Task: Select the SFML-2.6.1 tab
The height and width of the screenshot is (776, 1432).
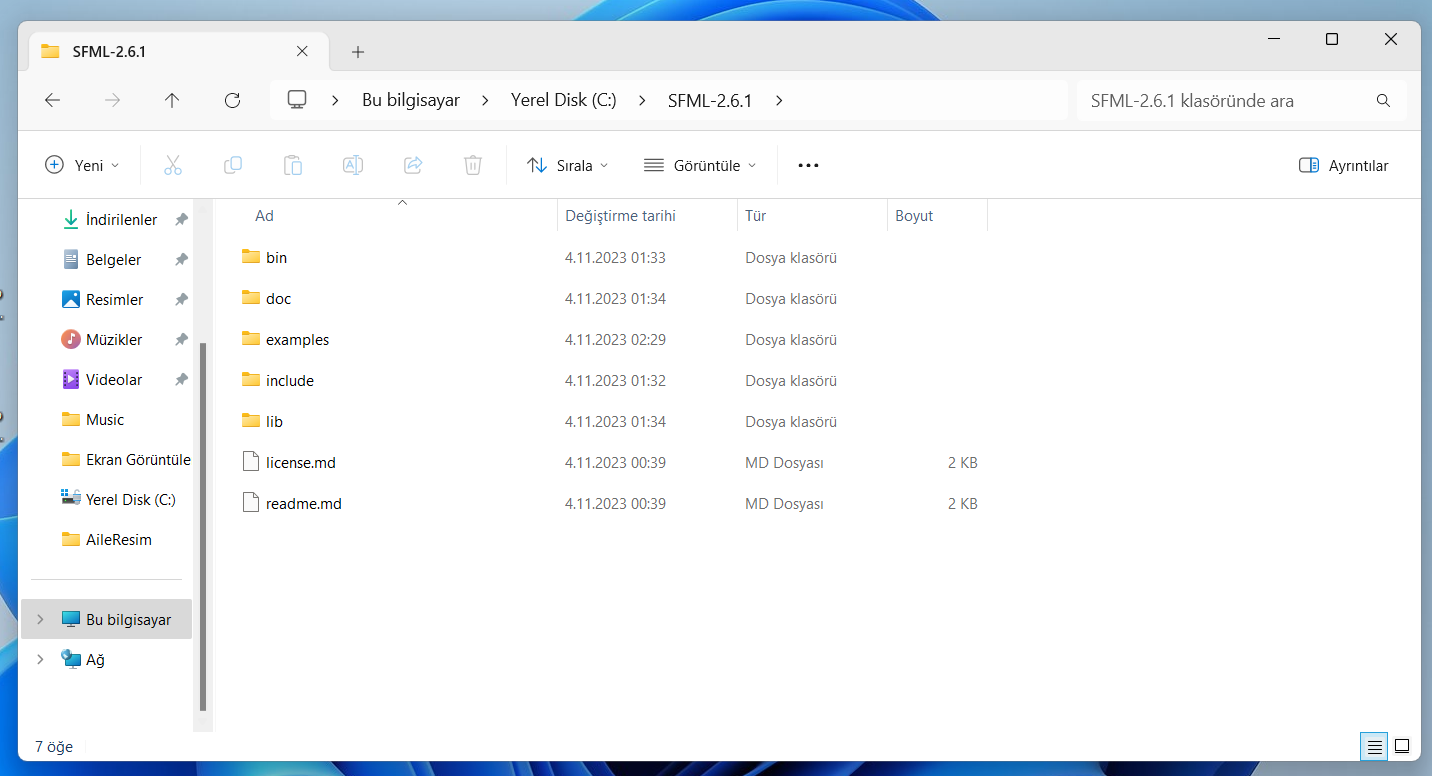Action: [177, 51]
